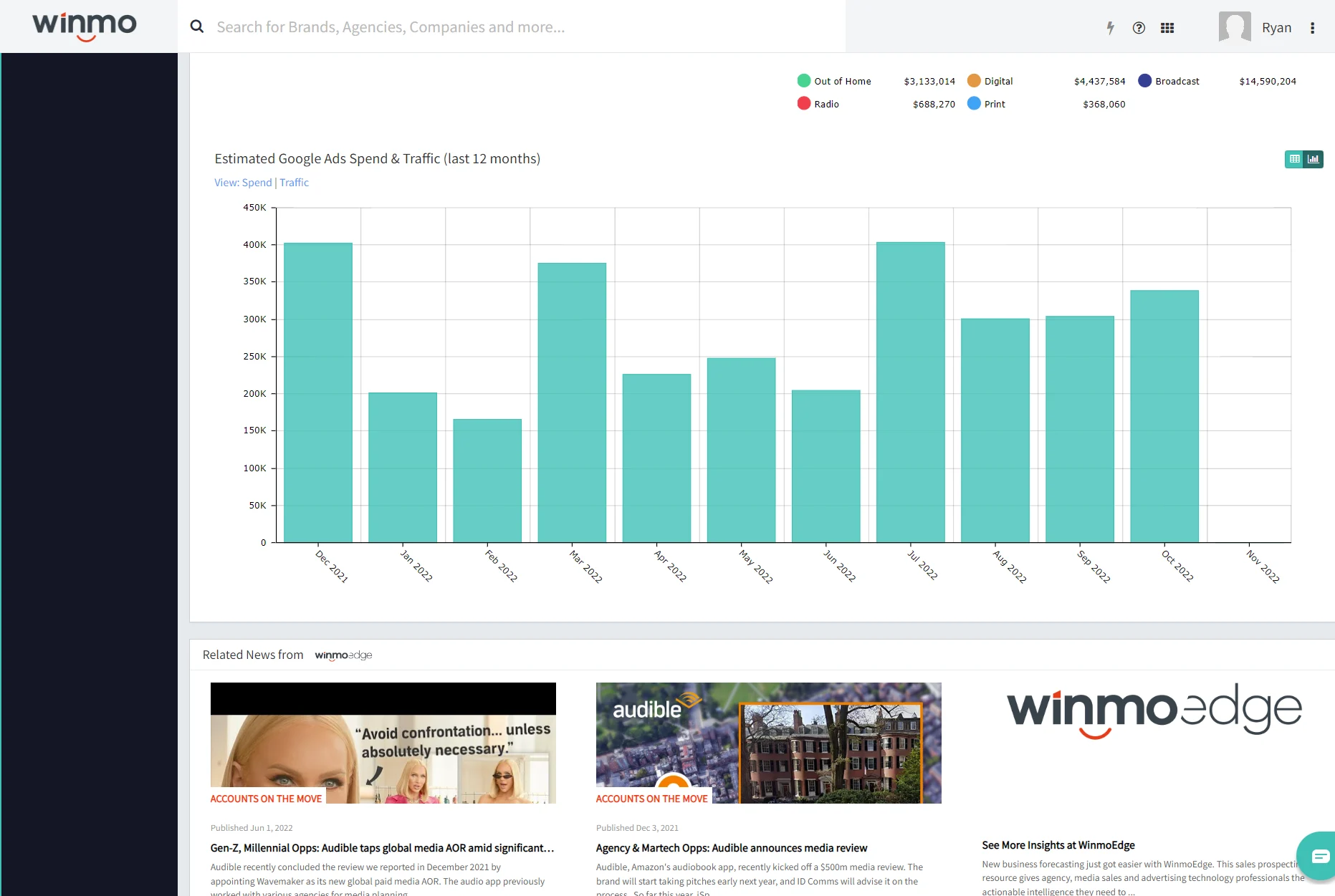Screen dimensions: 1335x896
Task: Click the Apr 2022 bar
Action: click(x=656, y=458)
